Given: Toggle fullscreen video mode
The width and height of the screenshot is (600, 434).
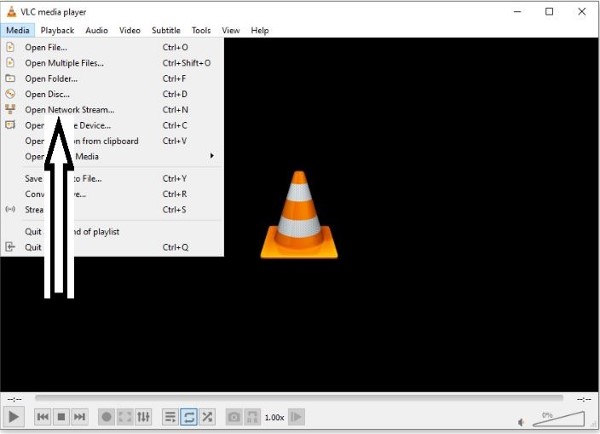Looking at the screenshot, I should click(125, 416).
